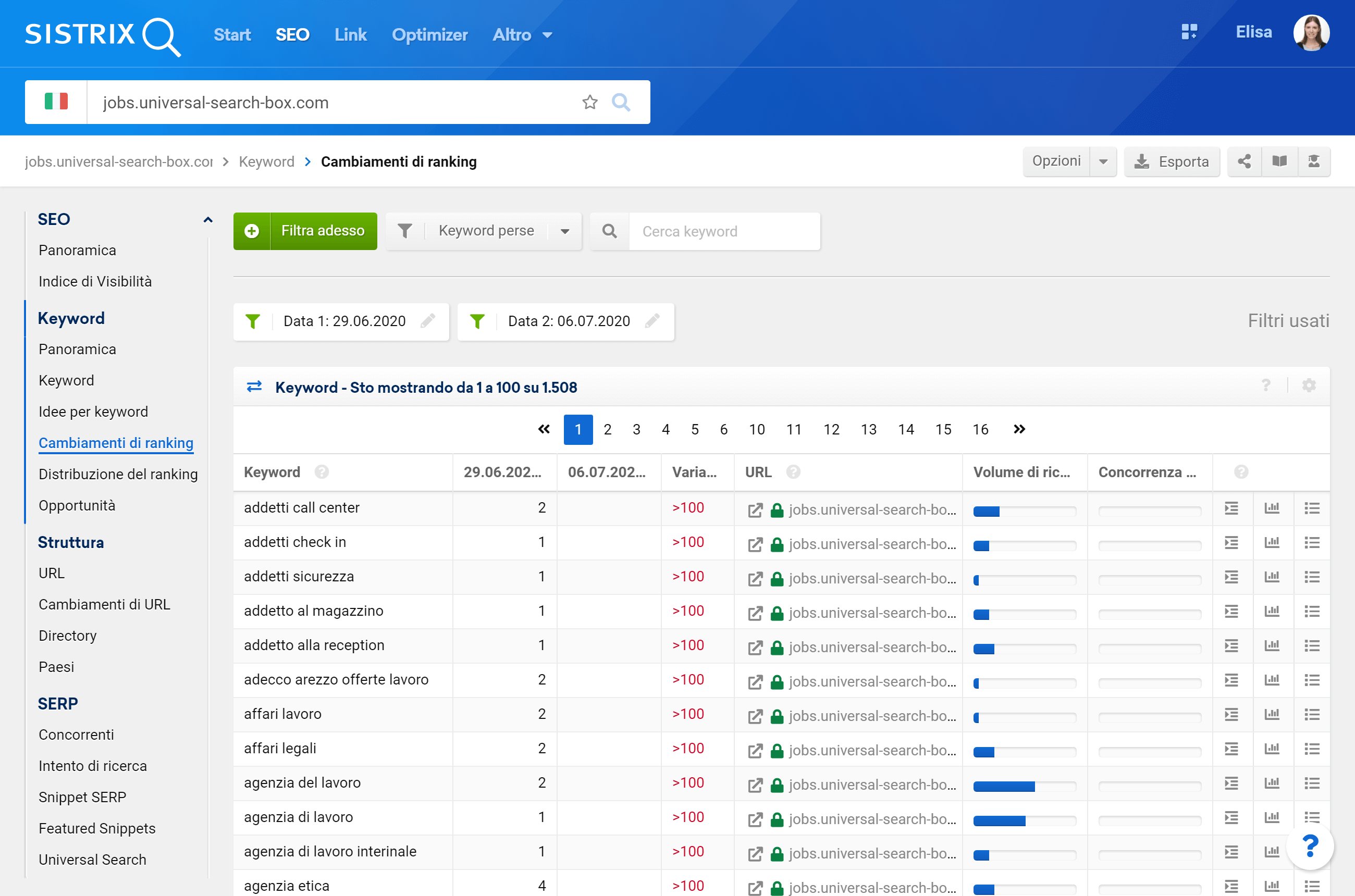Click the URL cell for addetto alla reception
This screenshot has height=896, width=1355.
(x=848, y=646)
